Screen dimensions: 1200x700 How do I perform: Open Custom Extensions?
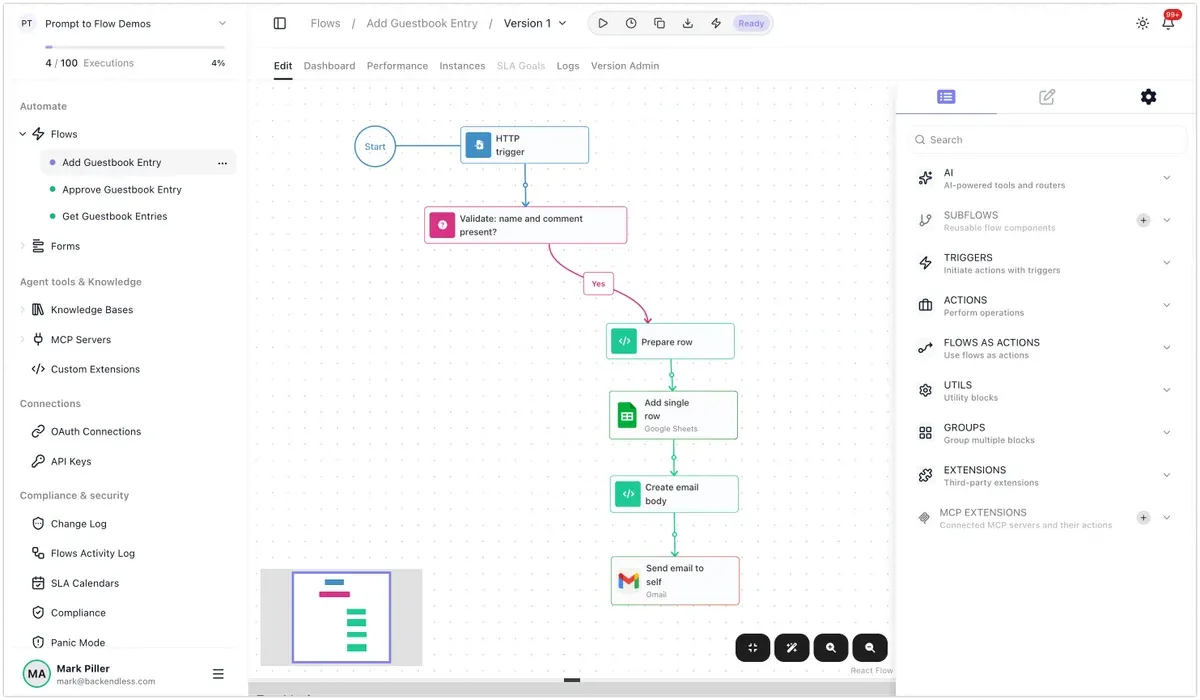click(95, 369)
